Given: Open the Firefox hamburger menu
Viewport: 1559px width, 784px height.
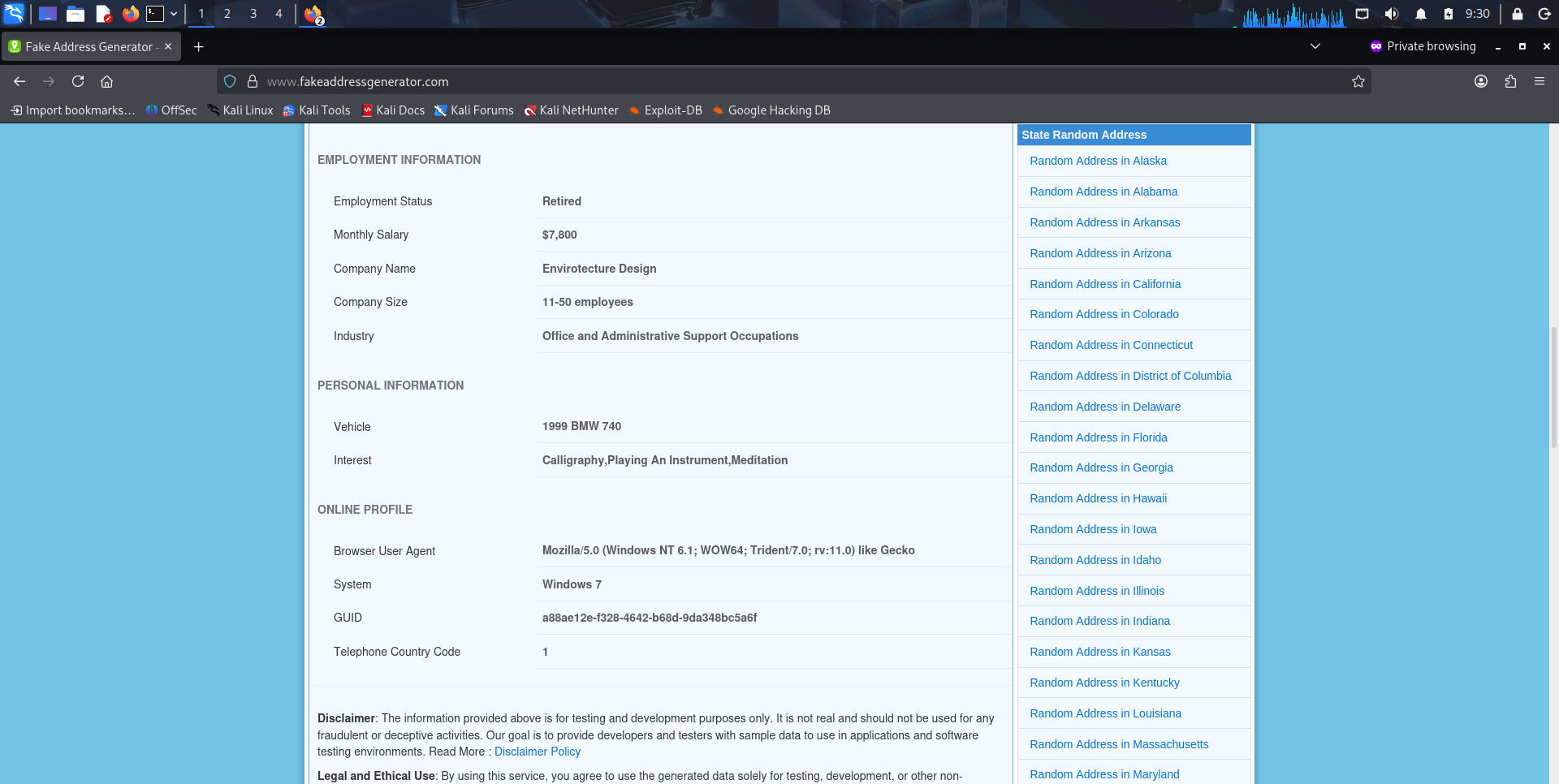Looking at the screenshot, I should 1540,81.
